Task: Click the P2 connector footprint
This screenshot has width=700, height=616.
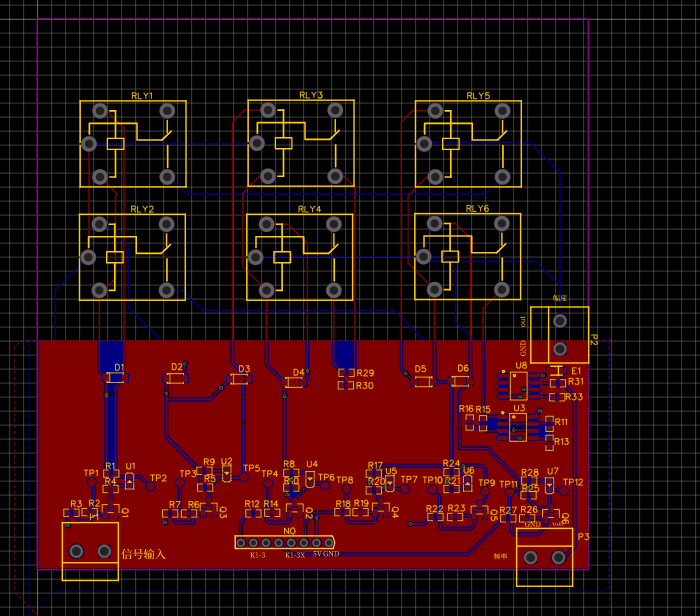Action: coord(560,335)
